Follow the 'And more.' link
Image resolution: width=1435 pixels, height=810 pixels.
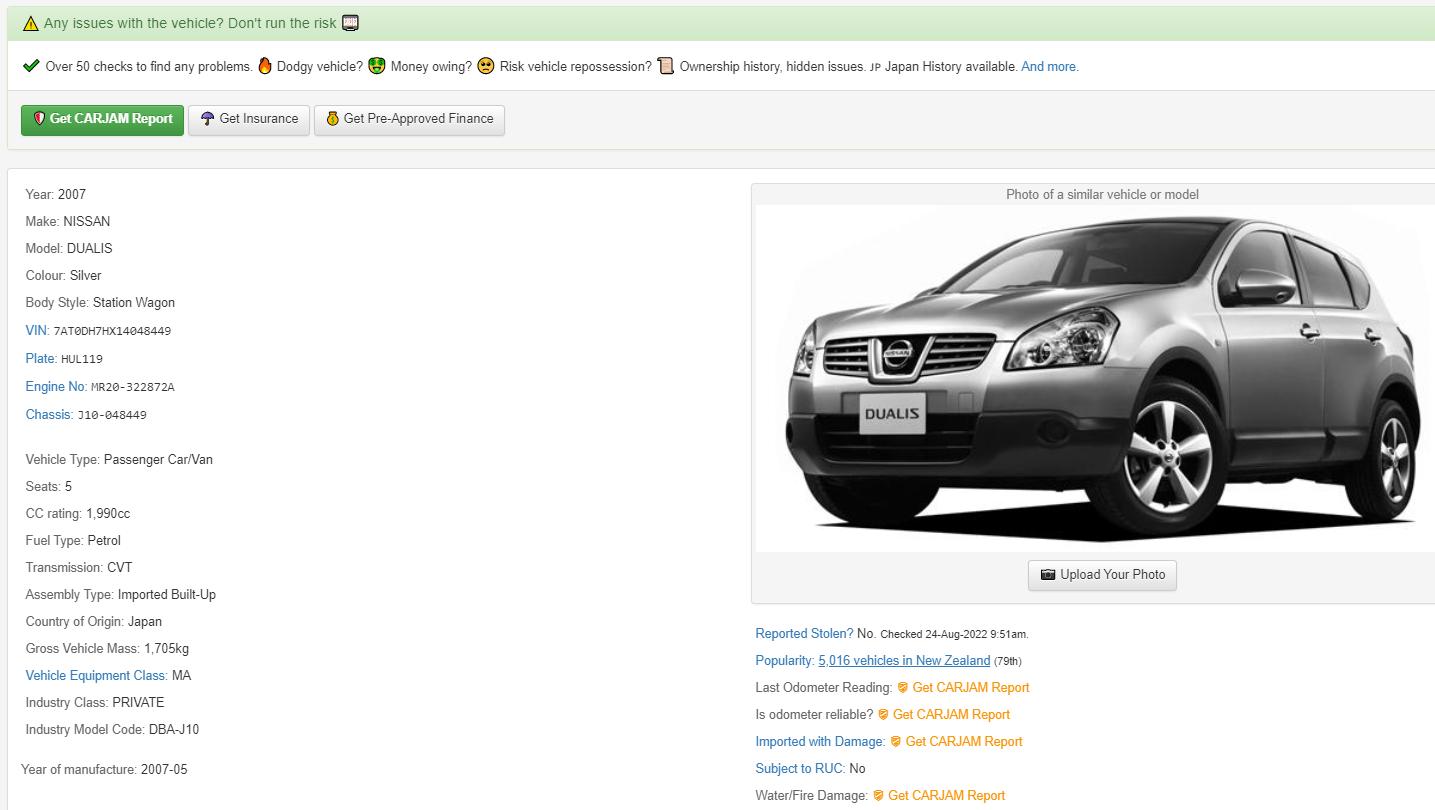1050,67
